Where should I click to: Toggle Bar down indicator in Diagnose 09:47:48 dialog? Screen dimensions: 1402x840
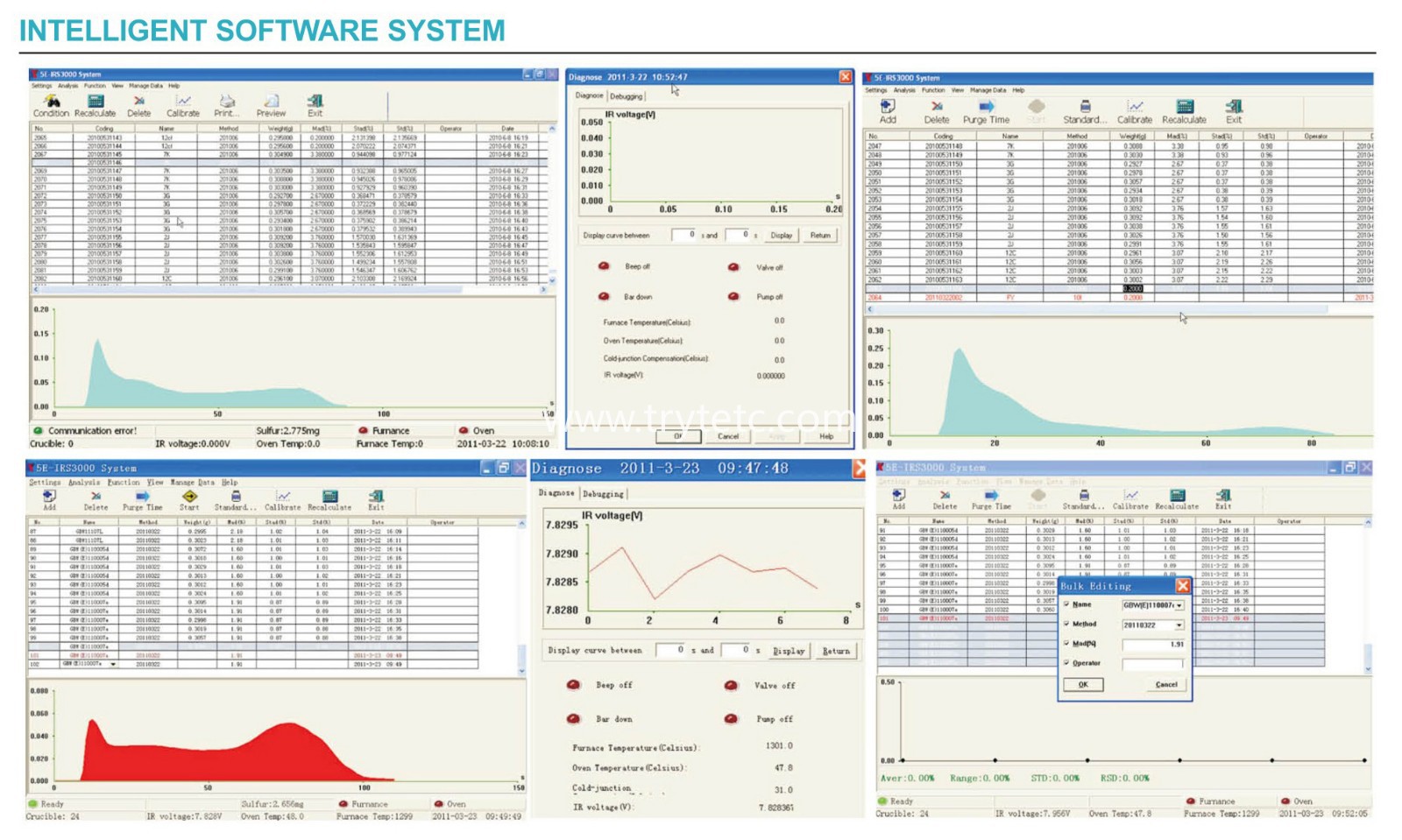click(x=573, y=718)
